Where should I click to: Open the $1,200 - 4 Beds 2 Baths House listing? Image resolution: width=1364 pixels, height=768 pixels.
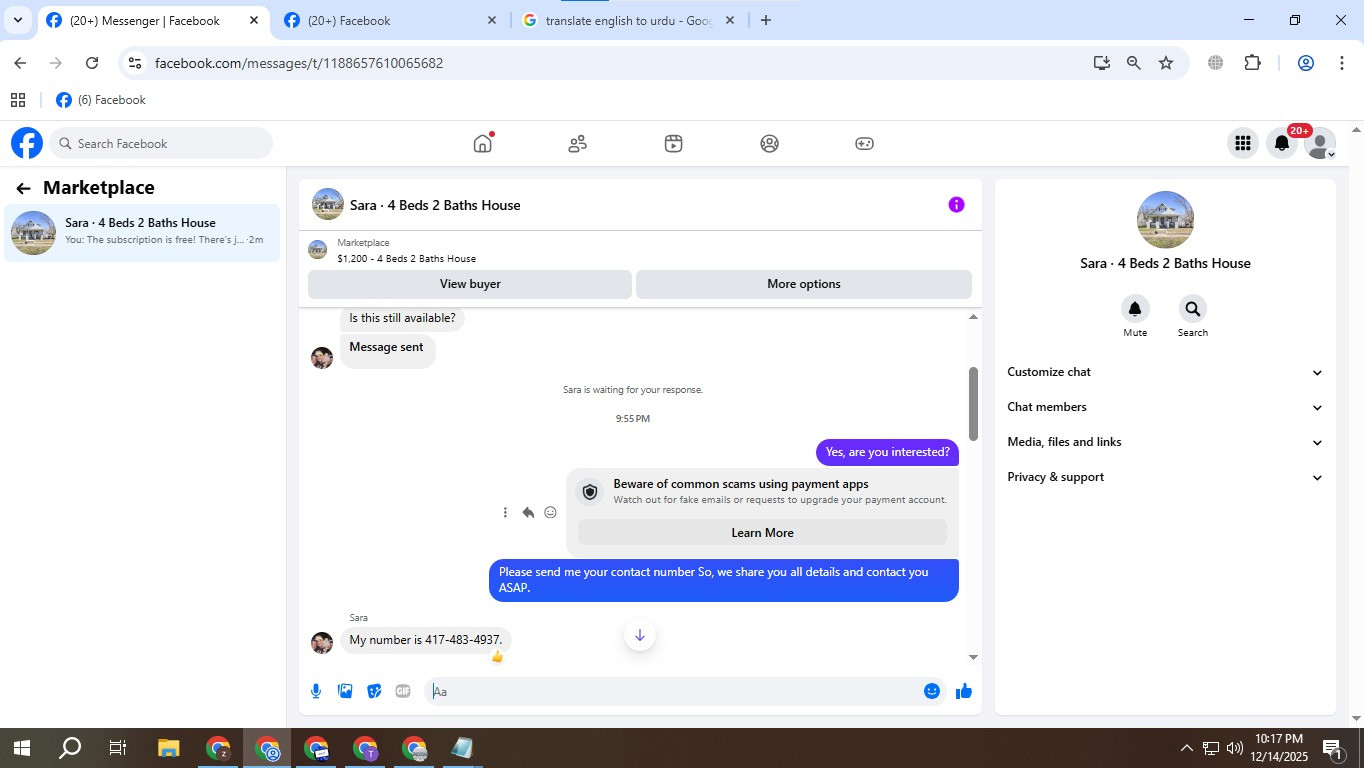coord(406,258)
